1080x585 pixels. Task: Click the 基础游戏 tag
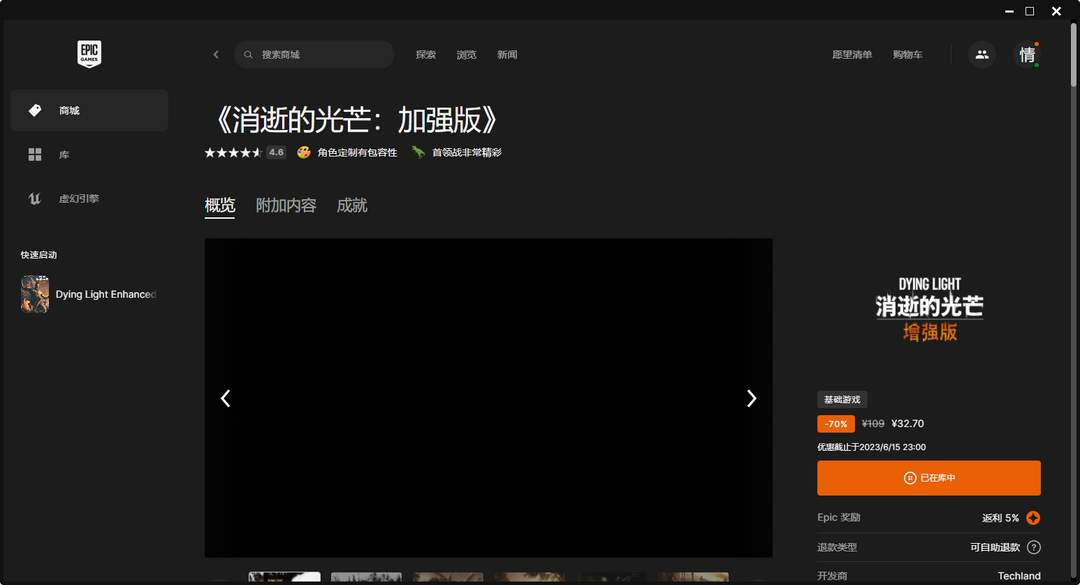[x=842, y=400]
